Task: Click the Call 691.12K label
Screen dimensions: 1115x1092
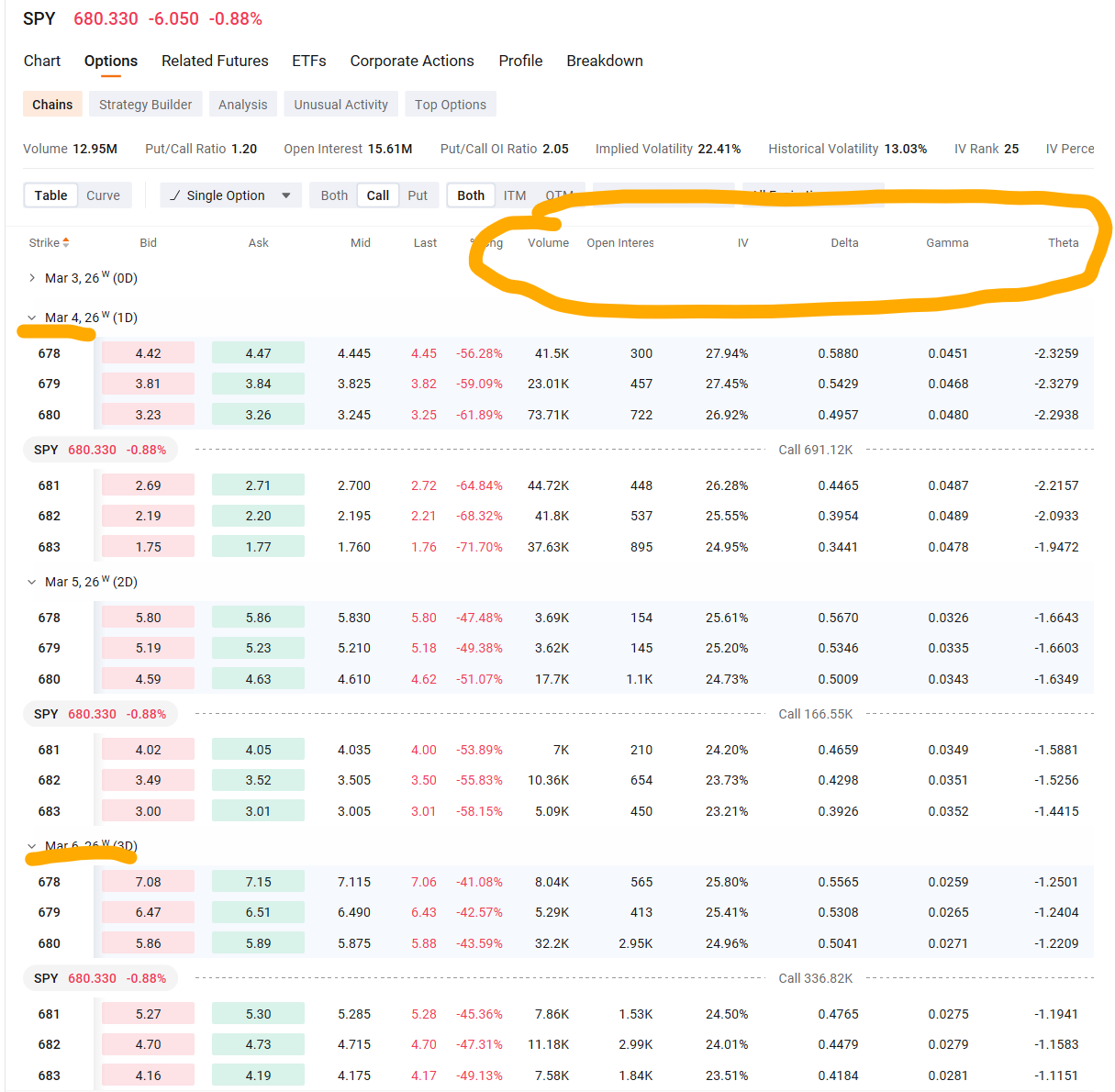Action: (x=816, y=450)
